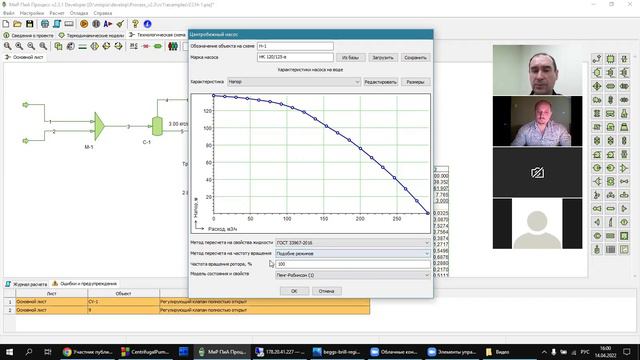Screen dimensions: 640x360
Task: Switch to the Технологическая схема tab
Action: point(157,35)
